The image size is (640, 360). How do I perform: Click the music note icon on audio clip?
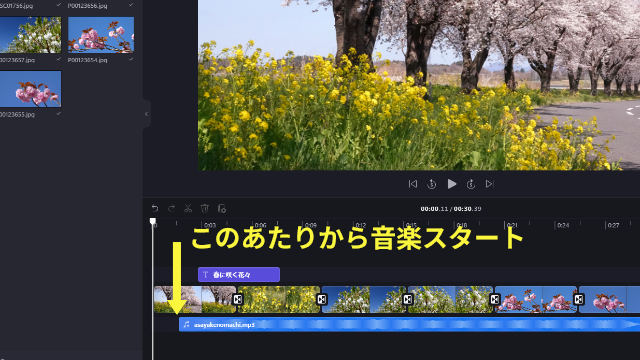(186, 324)
